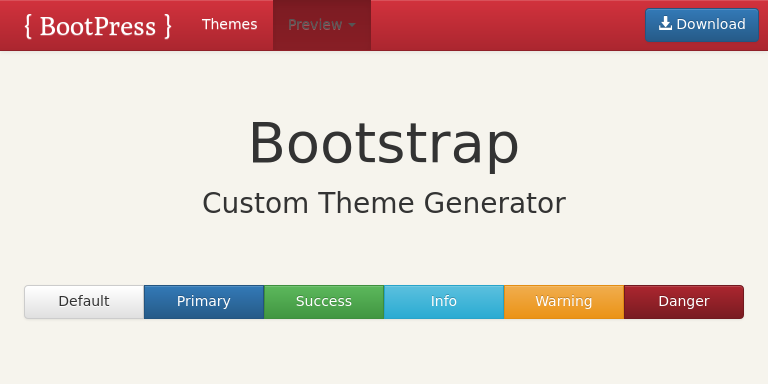The height and width of the screenshot is (384, 768).
Task: Go to the Themes nav item
Action: 230,24
